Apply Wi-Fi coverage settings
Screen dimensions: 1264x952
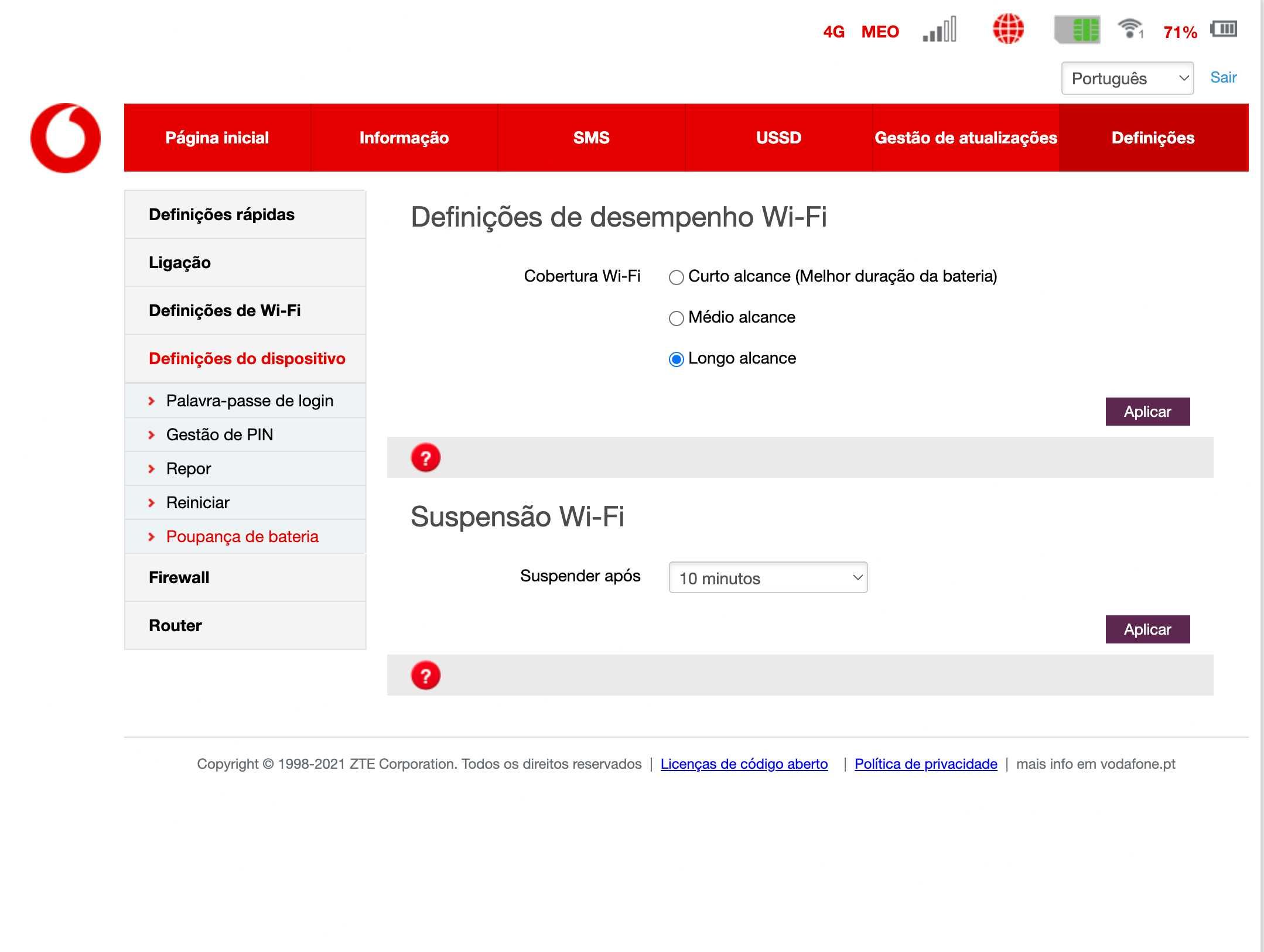click(1147, 412)
